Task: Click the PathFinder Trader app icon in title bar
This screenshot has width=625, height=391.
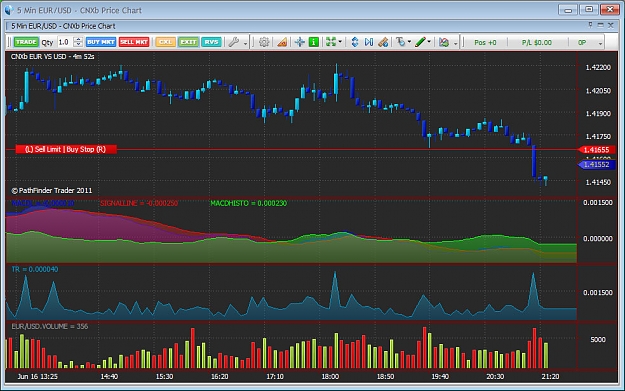Action: pyautogui.click(x=8, y=10)
